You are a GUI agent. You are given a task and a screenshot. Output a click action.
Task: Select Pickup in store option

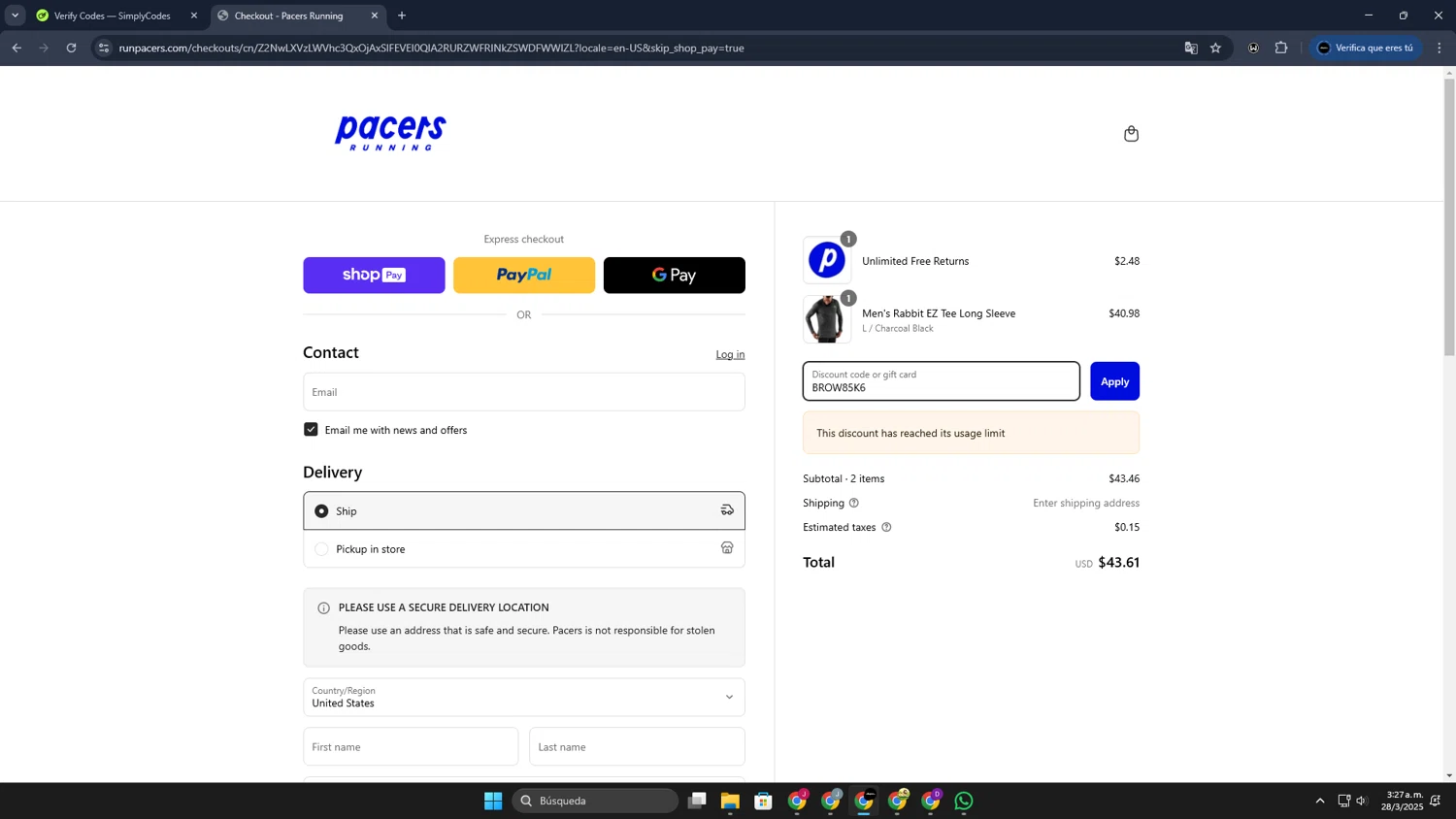[x=524, y=548]
